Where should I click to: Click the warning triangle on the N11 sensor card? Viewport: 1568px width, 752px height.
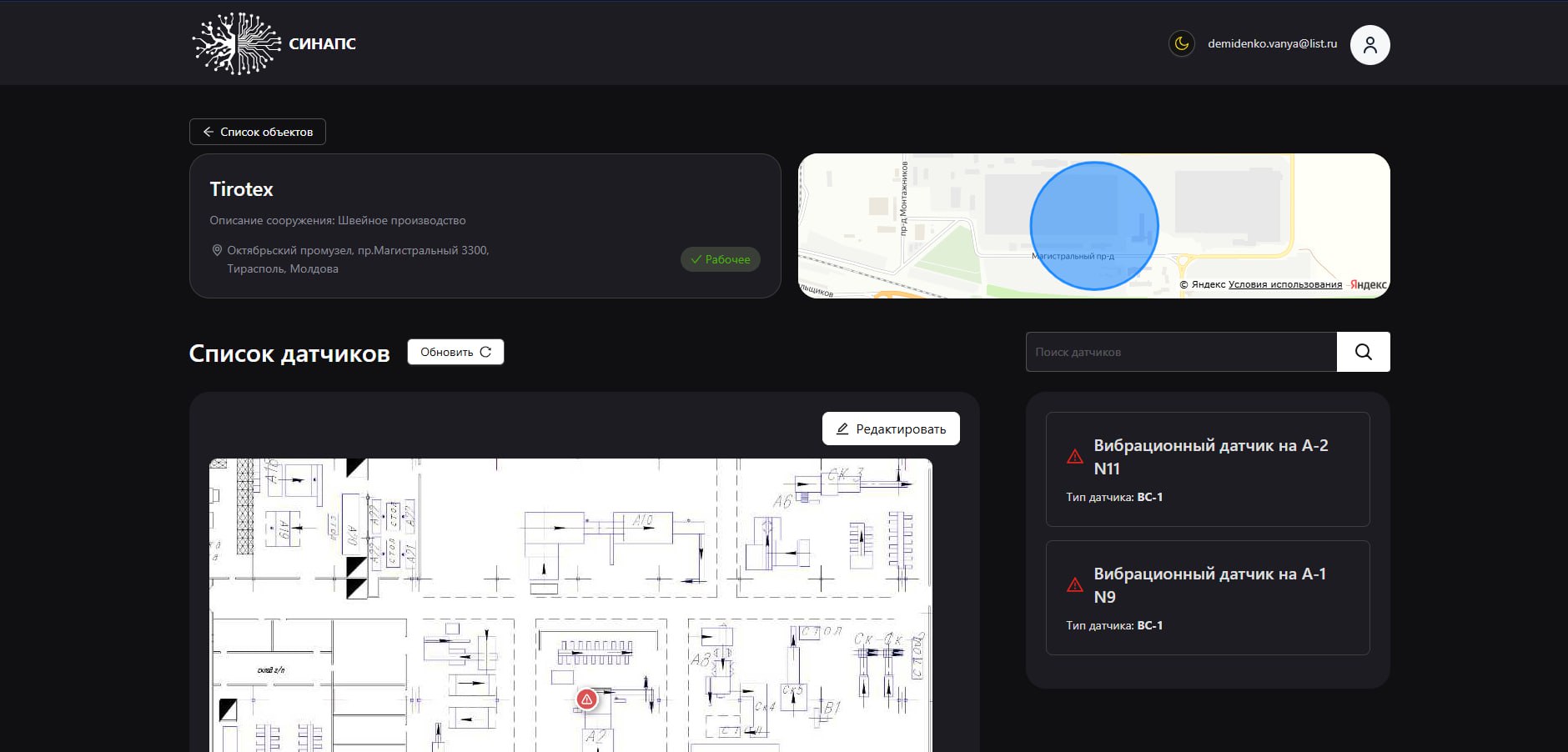coord(1075,457)
